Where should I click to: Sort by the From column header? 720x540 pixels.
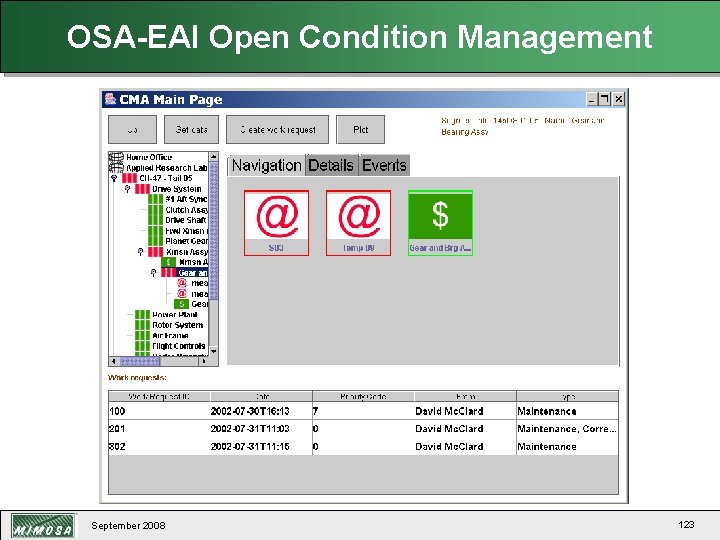tap(465, 396)
